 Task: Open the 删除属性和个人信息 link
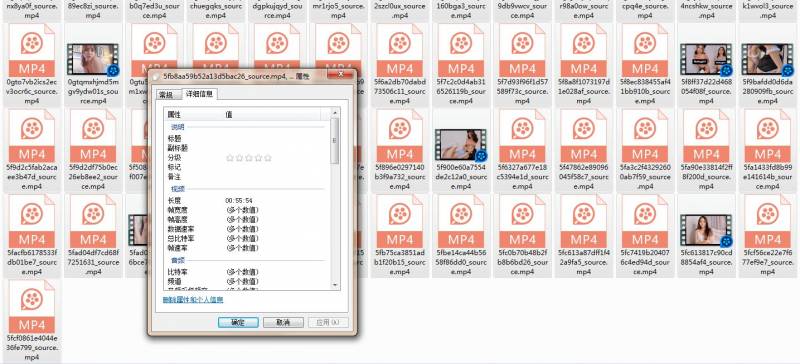coord(193,300)
